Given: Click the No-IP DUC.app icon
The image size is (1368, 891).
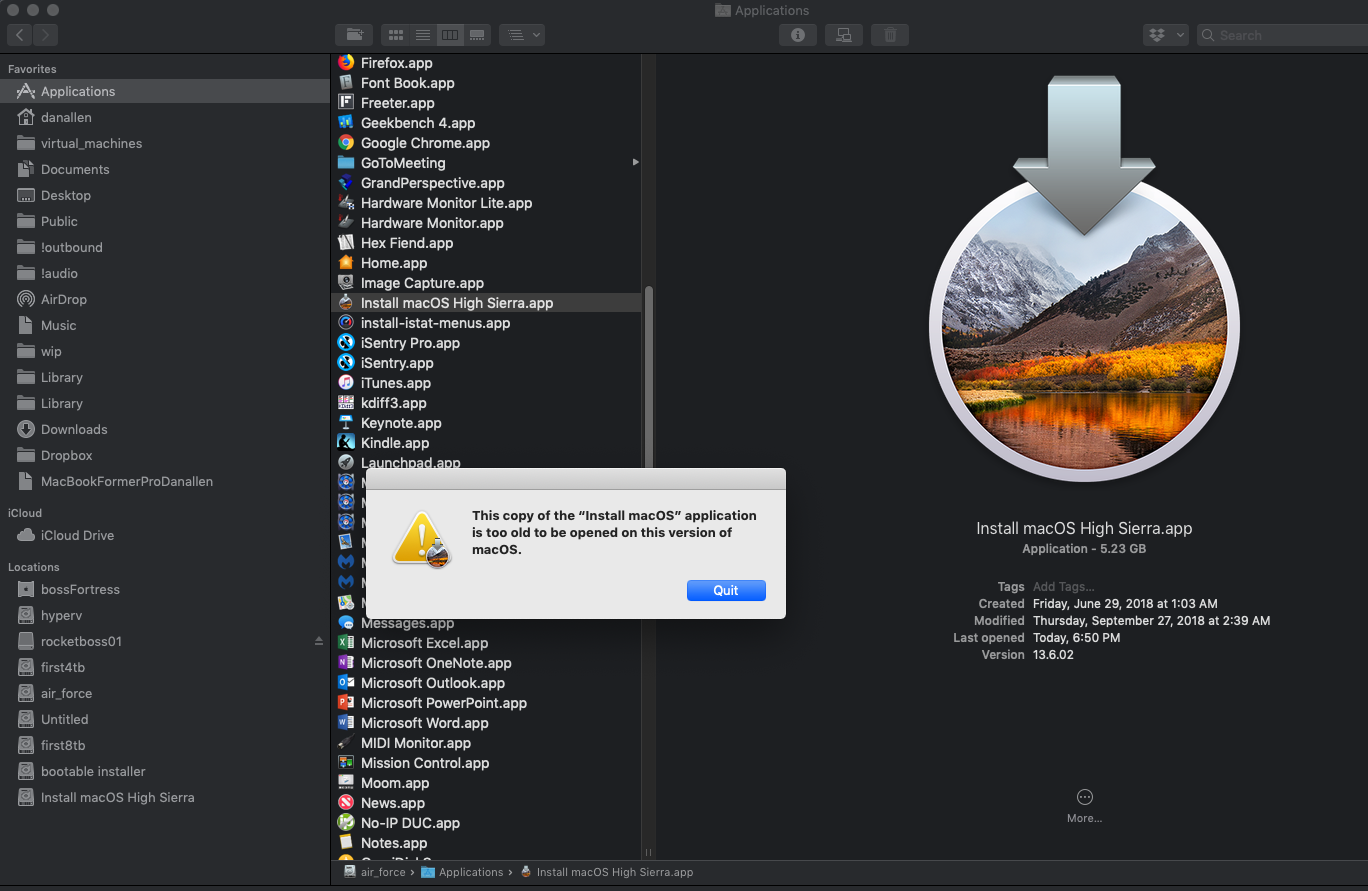Looking at the screenshot, I should (x=346, y=823).
